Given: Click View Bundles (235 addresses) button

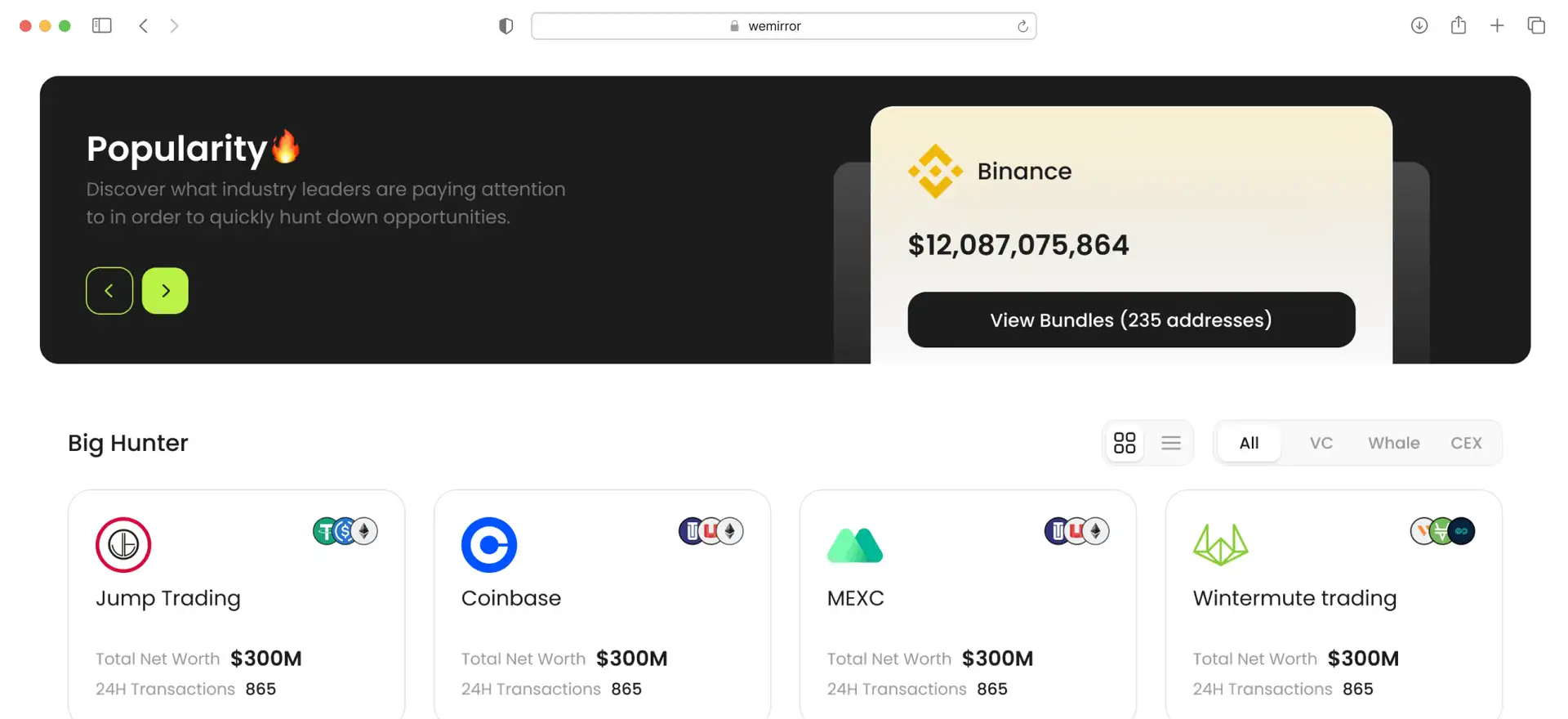Looking at the screenshot, I should [1131, 319].
